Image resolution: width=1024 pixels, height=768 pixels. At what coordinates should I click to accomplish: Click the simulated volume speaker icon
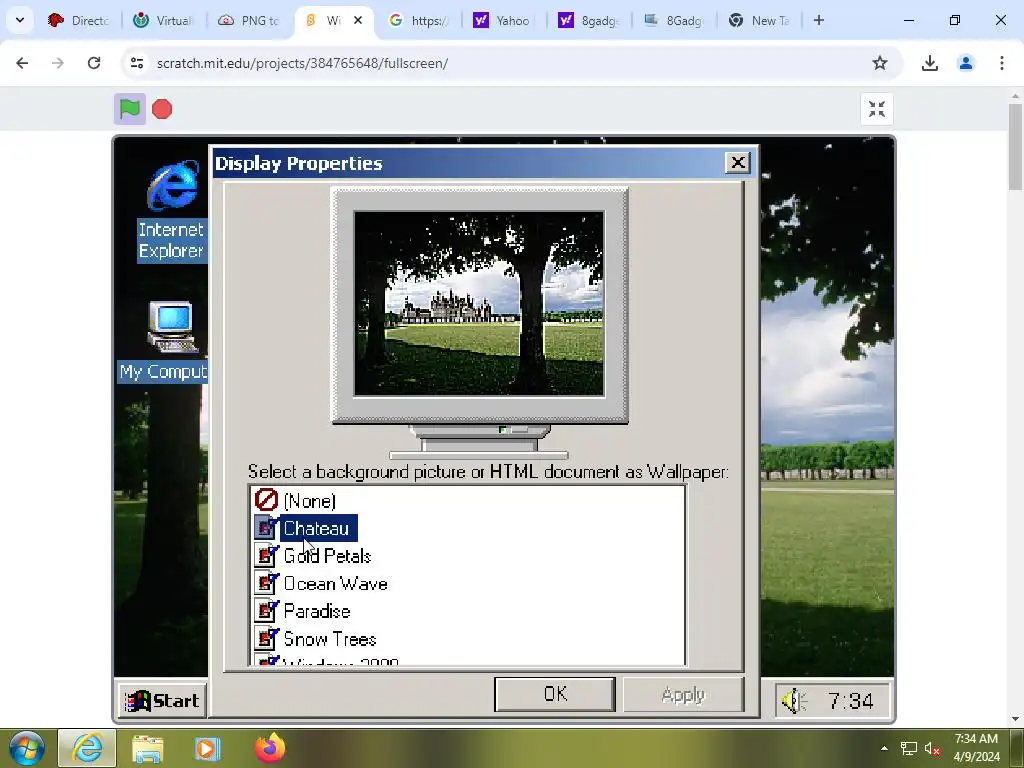[794, 701]
